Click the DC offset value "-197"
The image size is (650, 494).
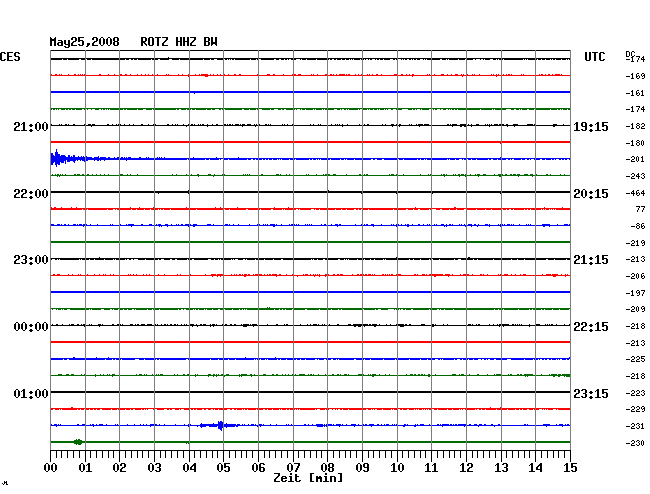coord(635,293)
